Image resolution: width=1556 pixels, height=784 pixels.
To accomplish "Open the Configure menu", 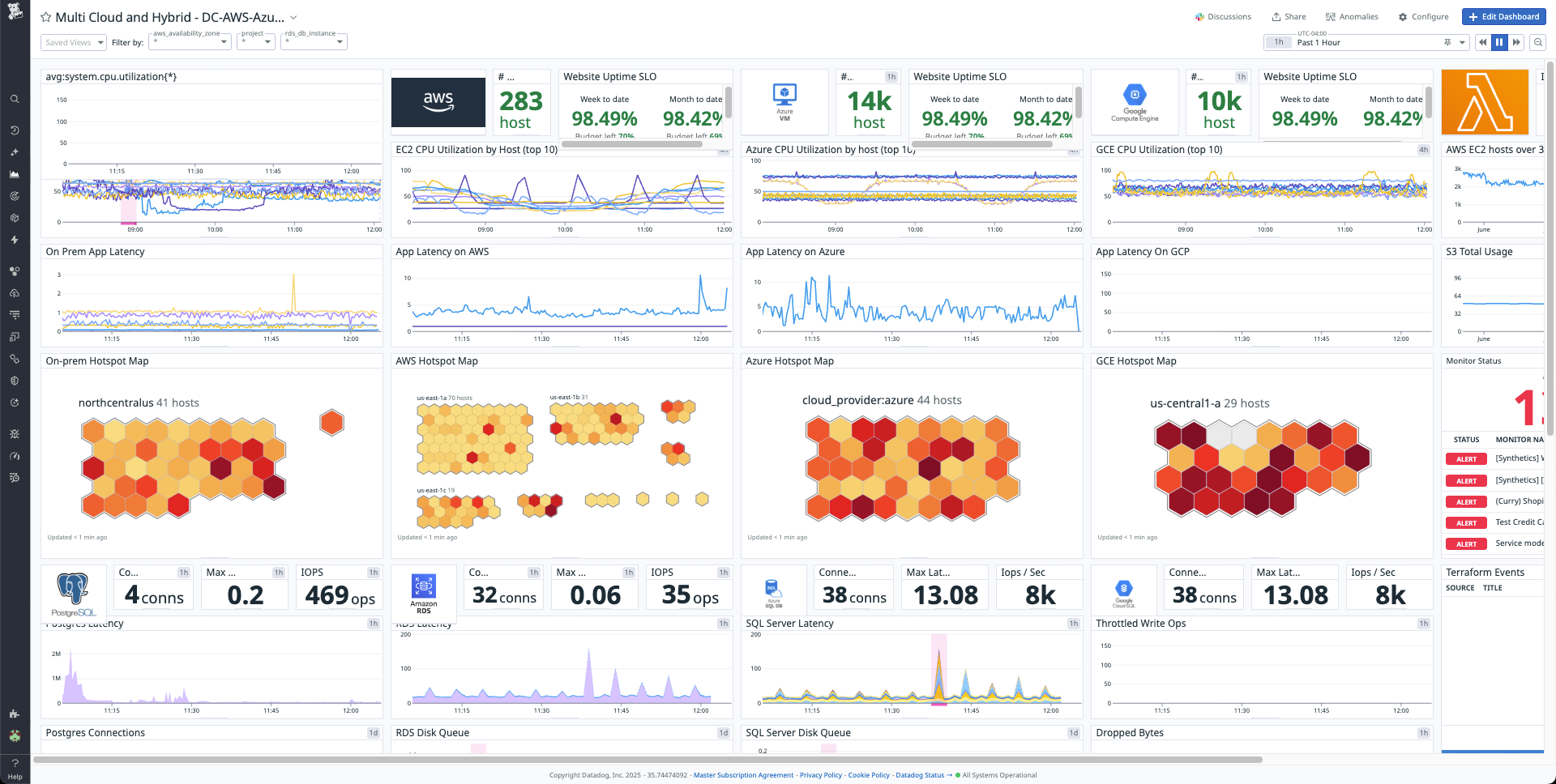I will [1423, 16].
